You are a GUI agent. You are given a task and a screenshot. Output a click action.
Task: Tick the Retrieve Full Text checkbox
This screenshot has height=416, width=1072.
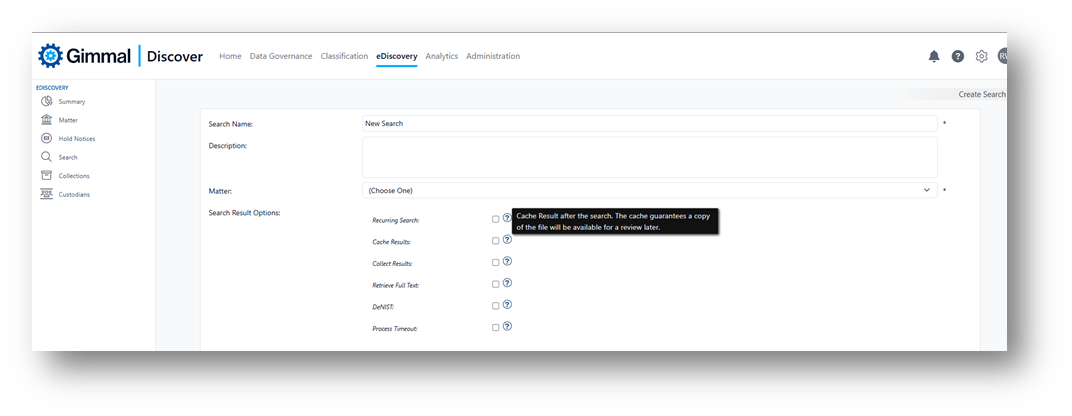pyautogui.click(x=495, y=285)
